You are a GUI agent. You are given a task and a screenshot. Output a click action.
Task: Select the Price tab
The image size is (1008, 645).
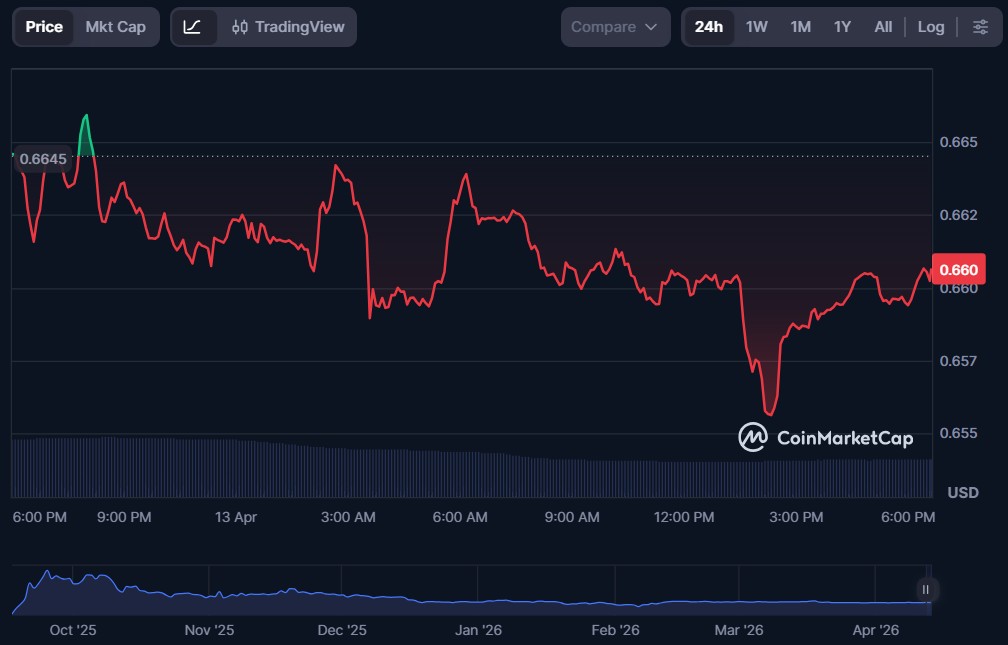(44, 27)
